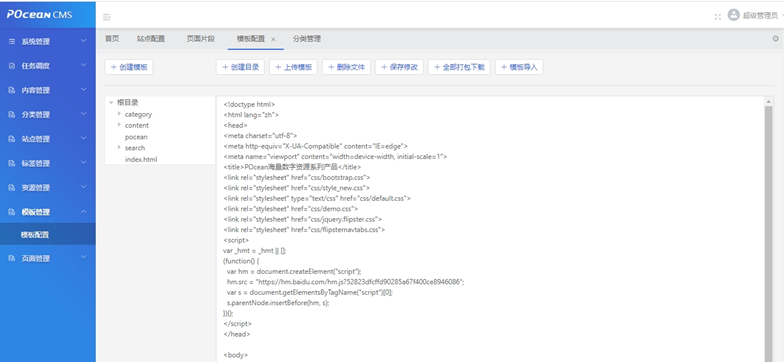Click the 页面管理 menu icon
This screenshot has height=362, width=784.
pos(12,258)
